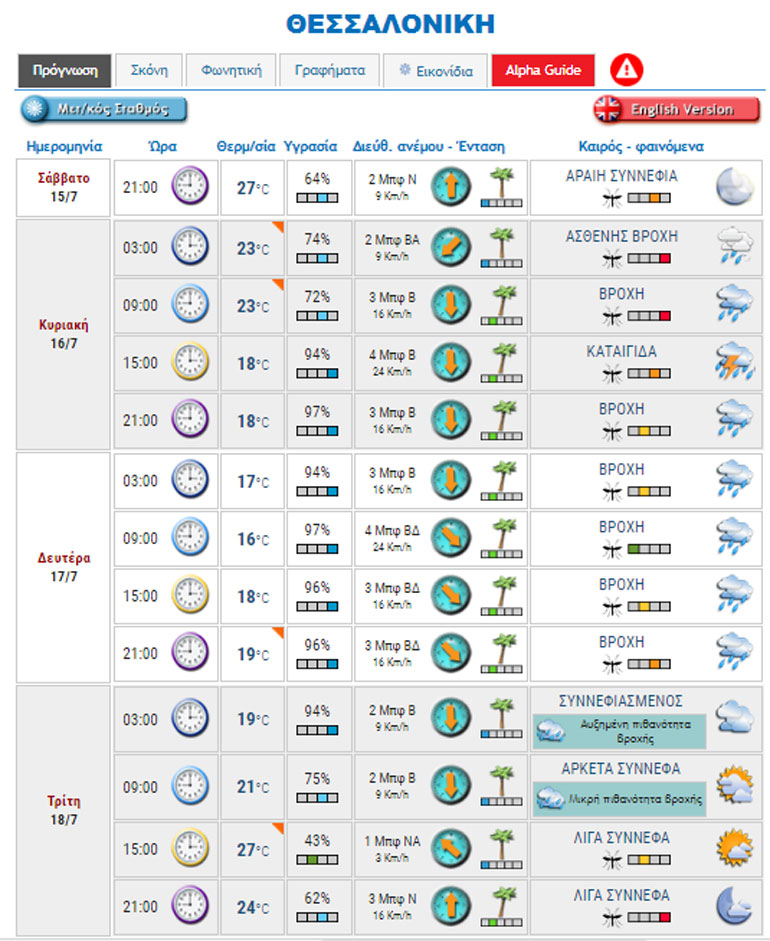This screenshot has height=941, width=770.
Task: Click the humidity bar under 43%
Action: pyautogui.click(x=317, y=860)
